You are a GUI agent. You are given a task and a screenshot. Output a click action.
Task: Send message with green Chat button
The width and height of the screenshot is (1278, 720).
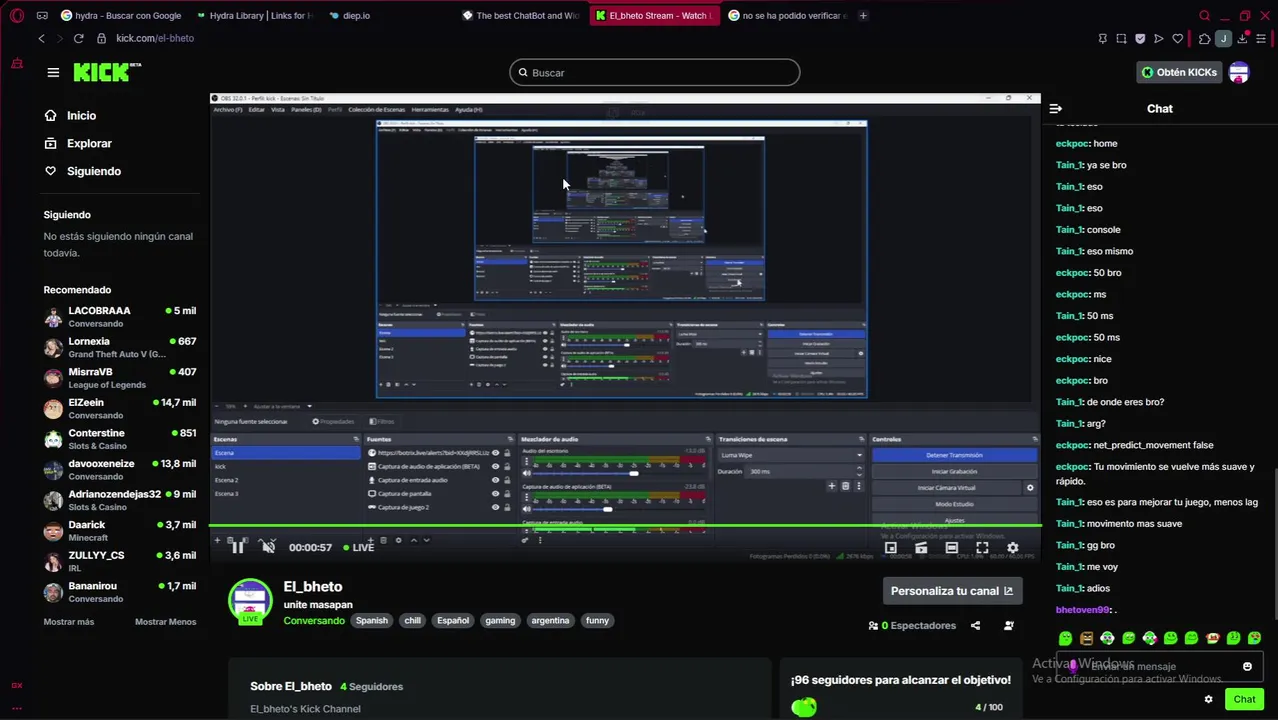point(1244,700)
